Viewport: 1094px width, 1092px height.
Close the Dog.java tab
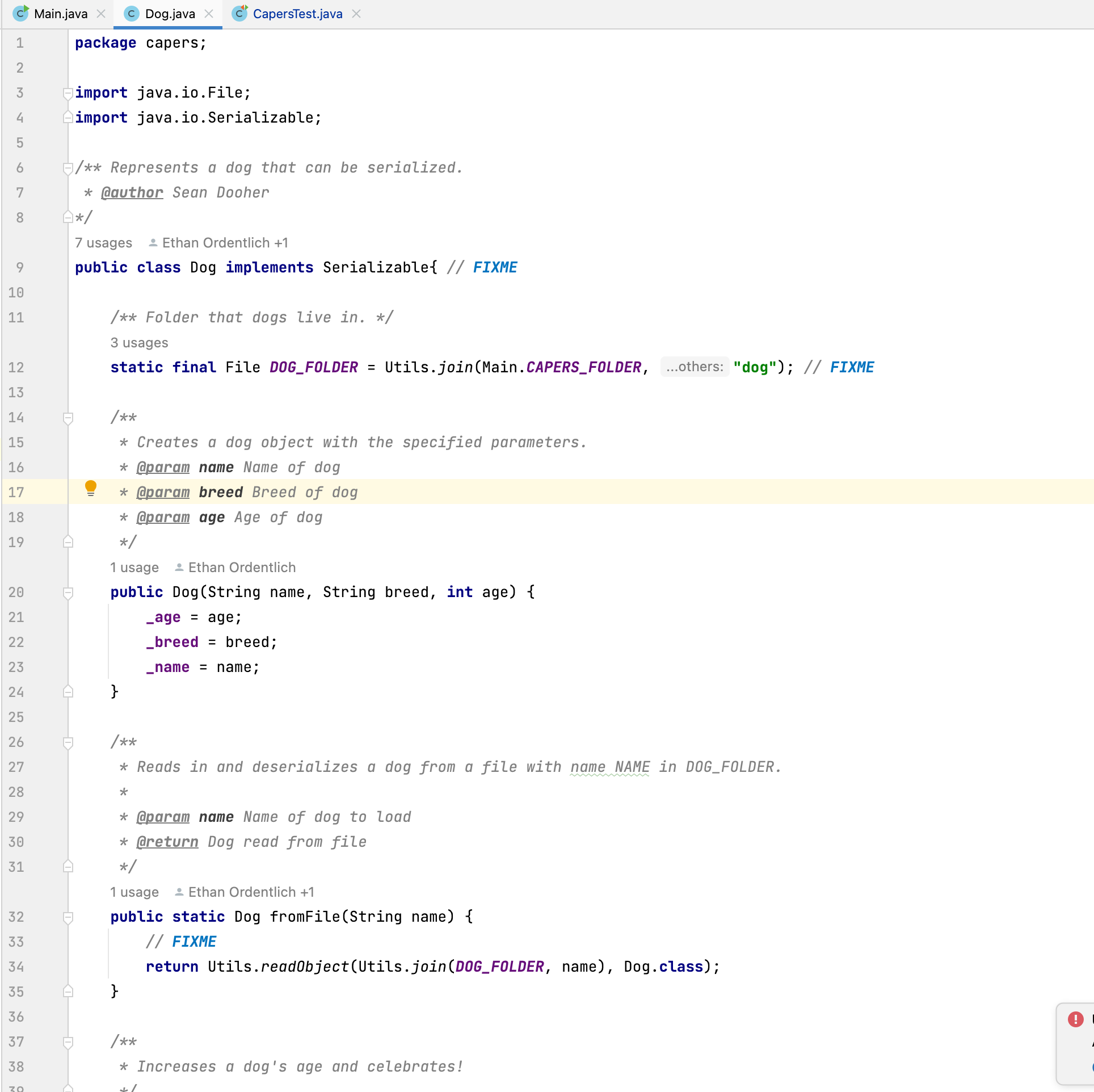[x=209, y=14]
